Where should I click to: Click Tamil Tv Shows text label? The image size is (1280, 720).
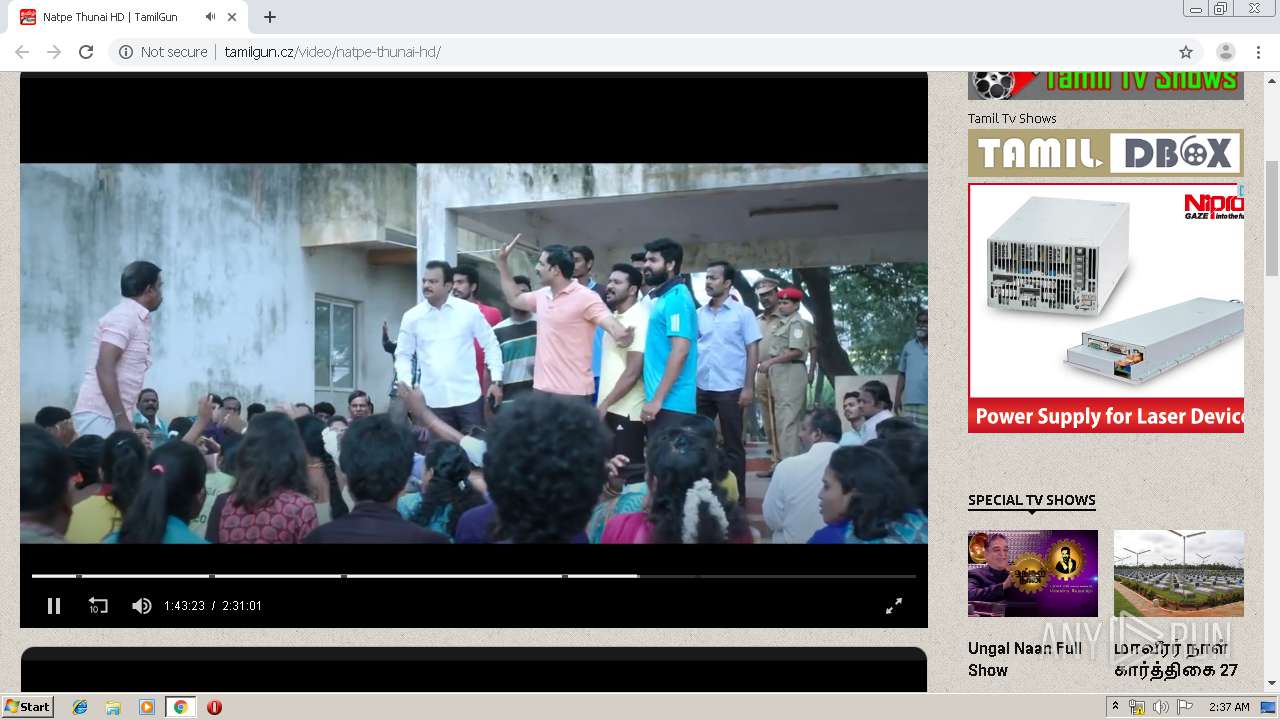[x=1012, y=118]
